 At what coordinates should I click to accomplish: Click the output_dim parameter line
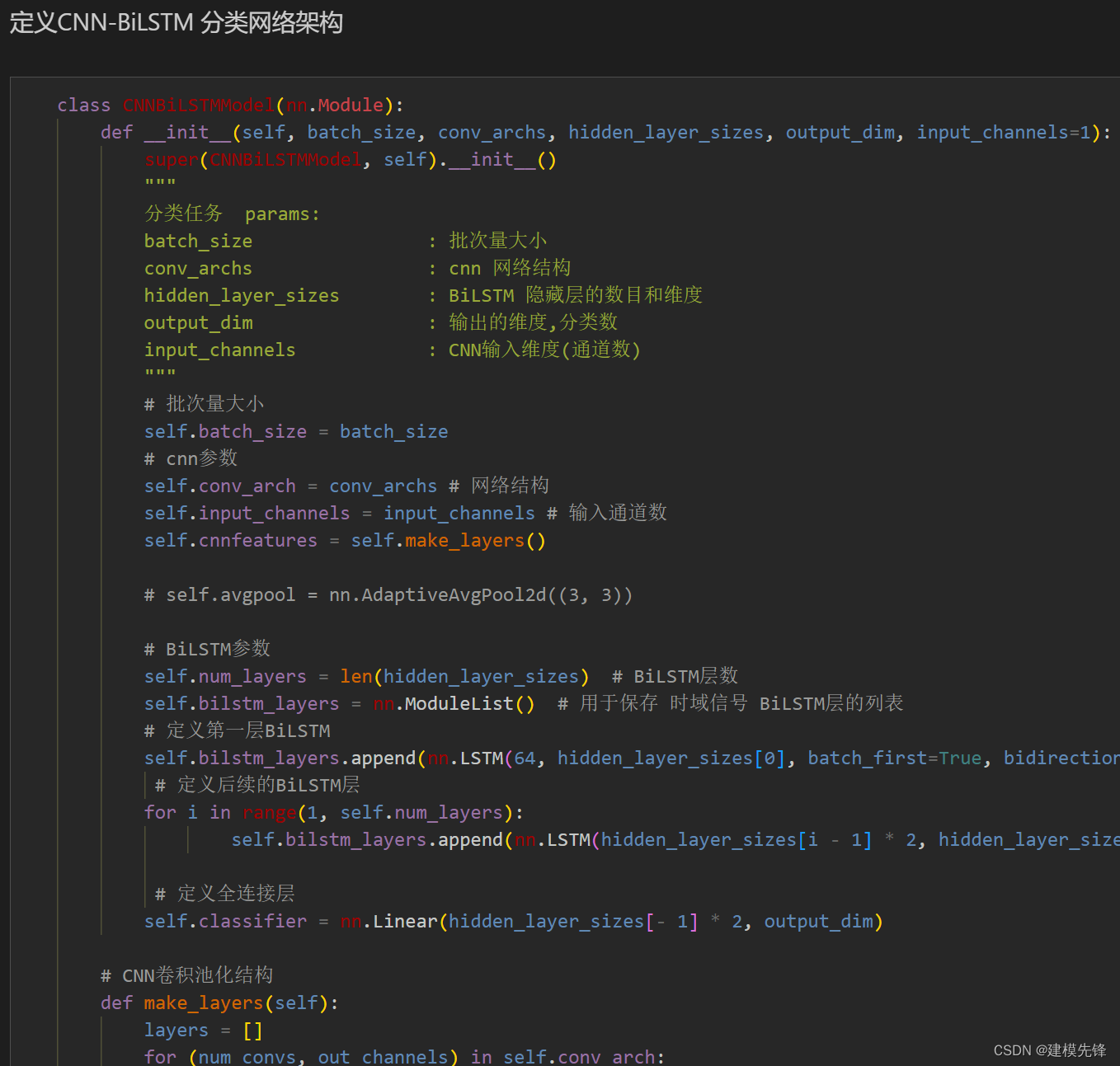(198, 322)
